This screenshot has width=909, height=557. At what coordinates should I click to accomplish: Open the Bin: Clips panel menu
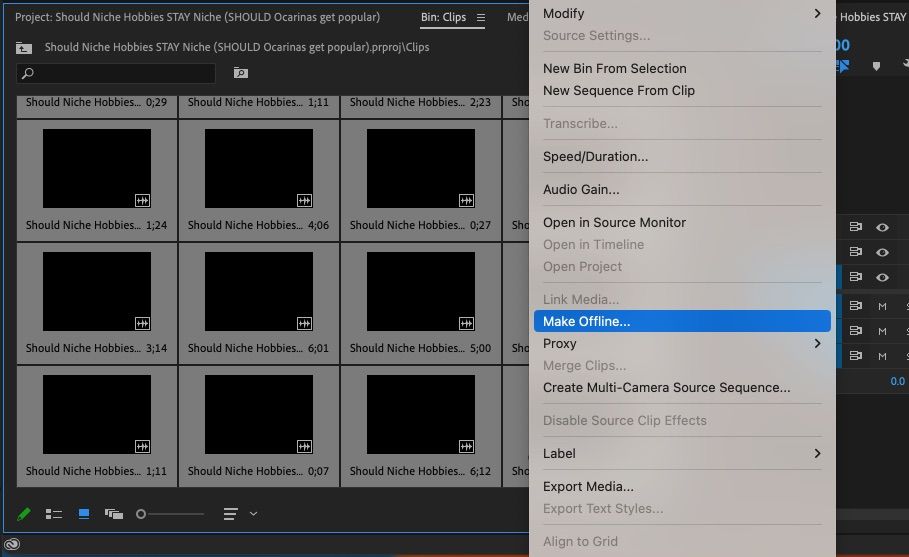pos(481,17)
